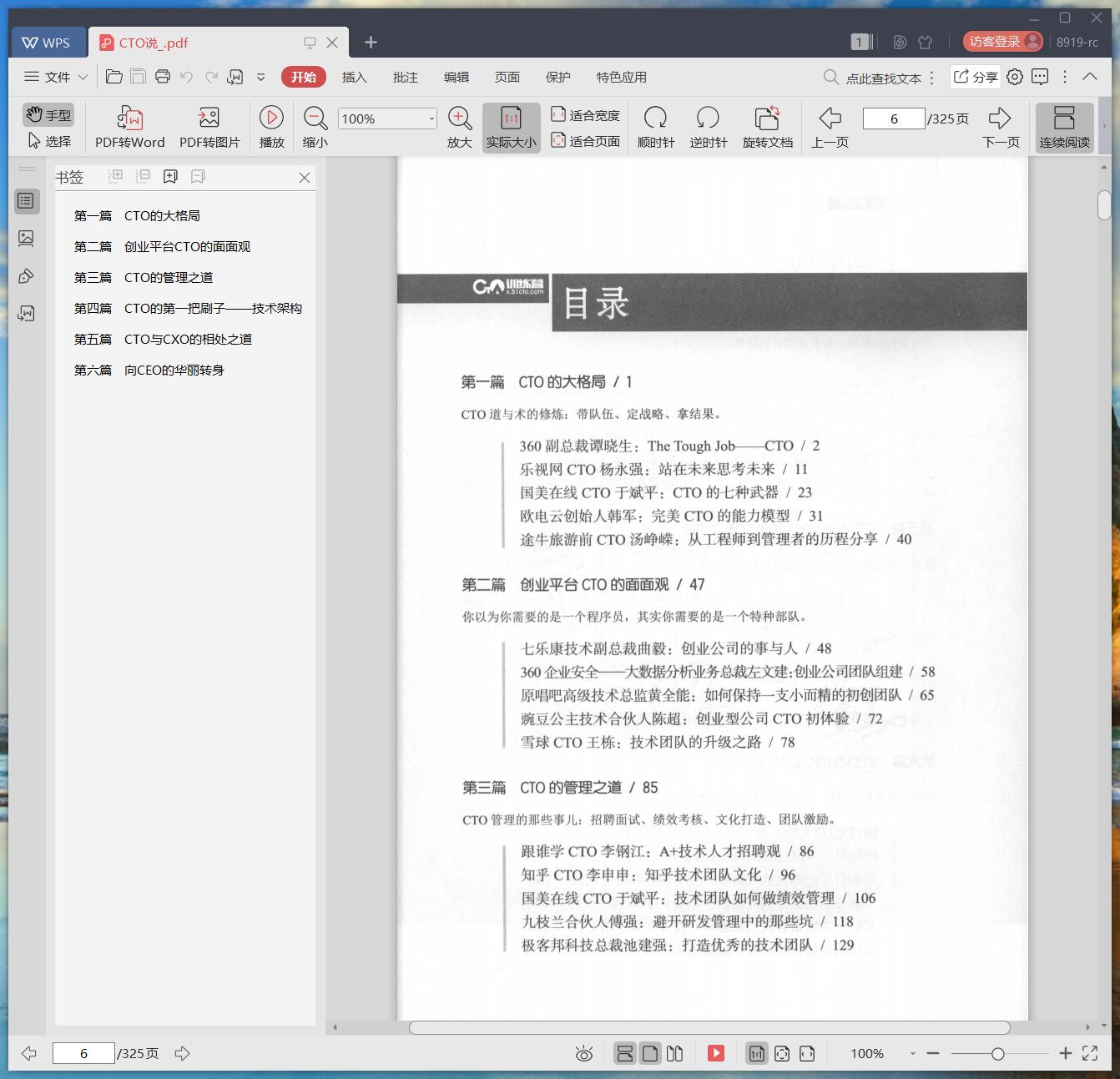Switch to 保护 tab
This screenshot has width=1120, height=1079.
557,77
